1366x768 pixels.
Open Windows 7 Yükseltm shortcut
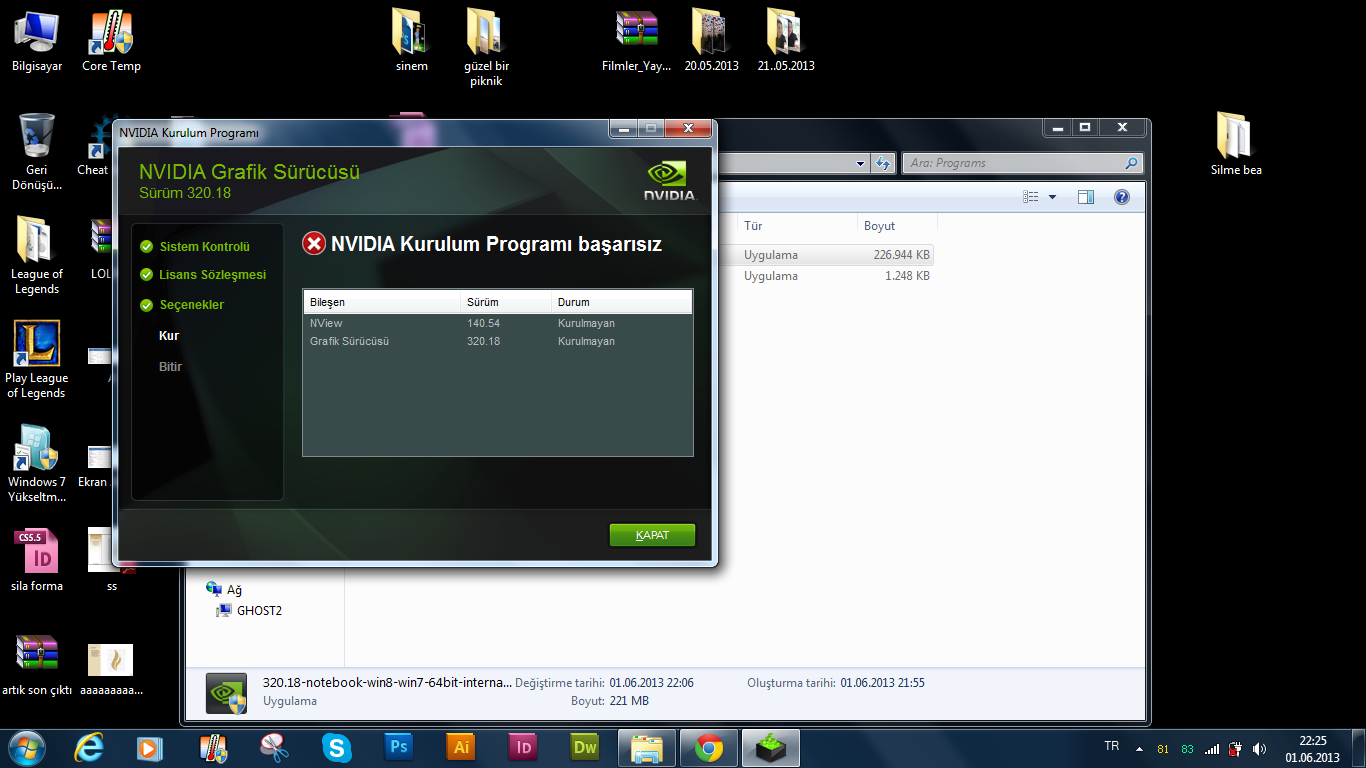tap(37, 464)
